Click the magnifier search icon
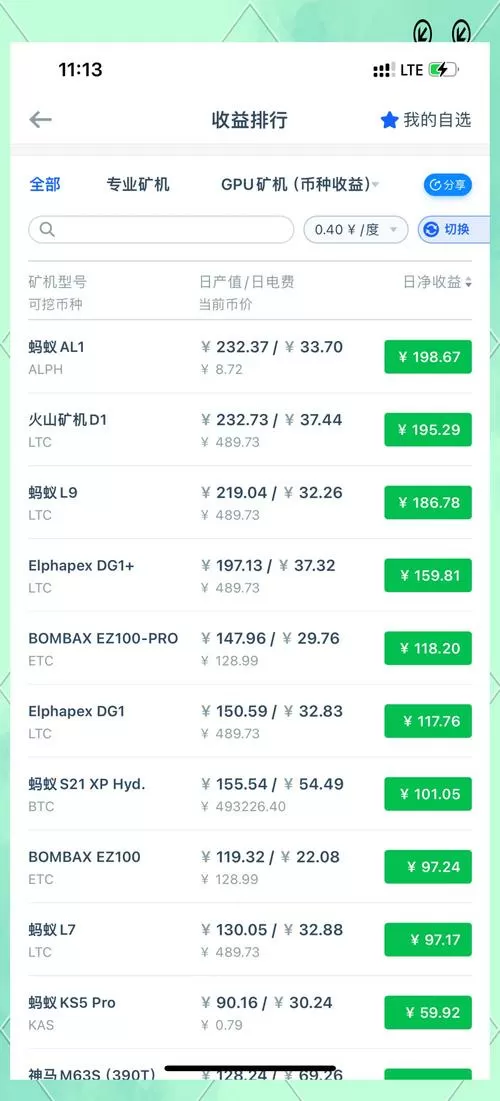The height and width of the screenshot is (1101, 500). [x=47, y=230]
